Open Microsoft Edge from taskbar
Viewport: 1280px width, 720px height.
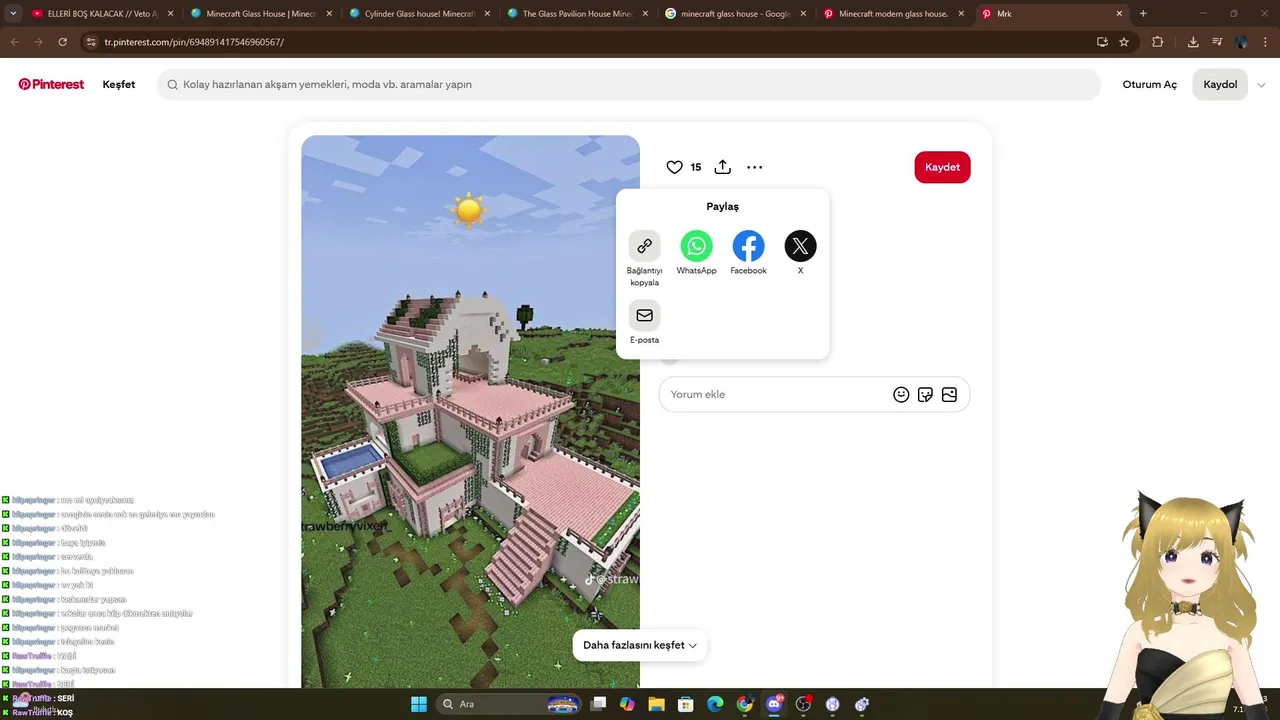point(715,704)
